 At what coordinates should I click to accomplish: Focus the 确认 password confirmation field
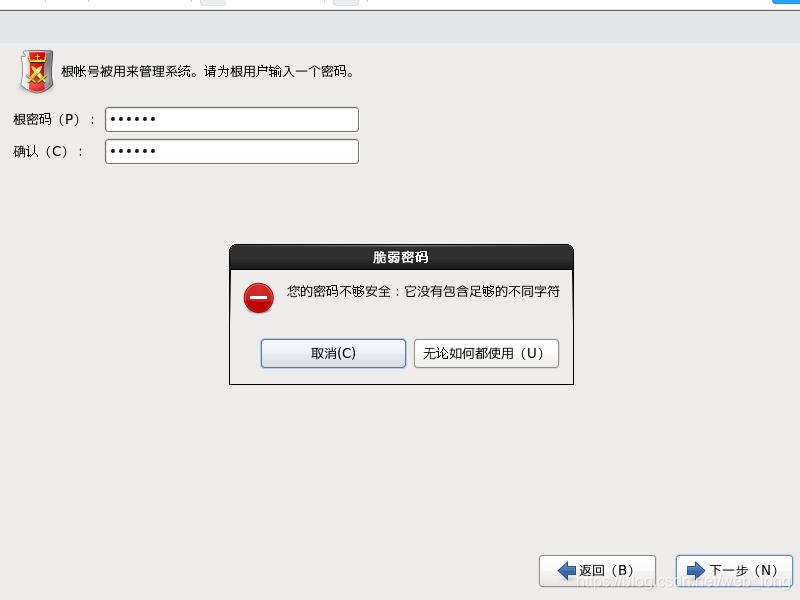tap(232, 151)
